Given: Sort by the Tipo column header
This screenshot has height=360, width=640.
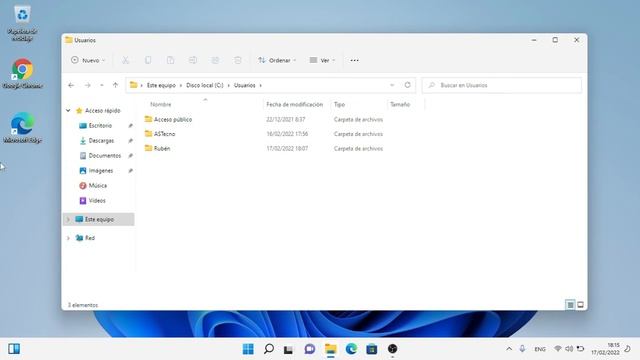Looking at the screenshot, I should click(339, 104).
